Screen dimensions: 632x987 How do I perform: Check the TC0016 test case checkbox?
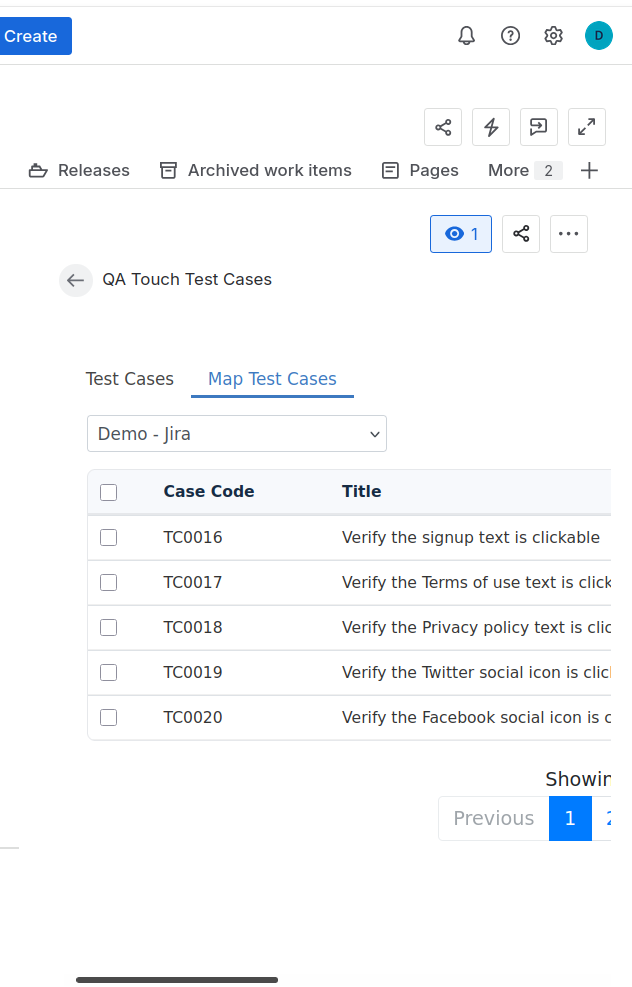108,537
